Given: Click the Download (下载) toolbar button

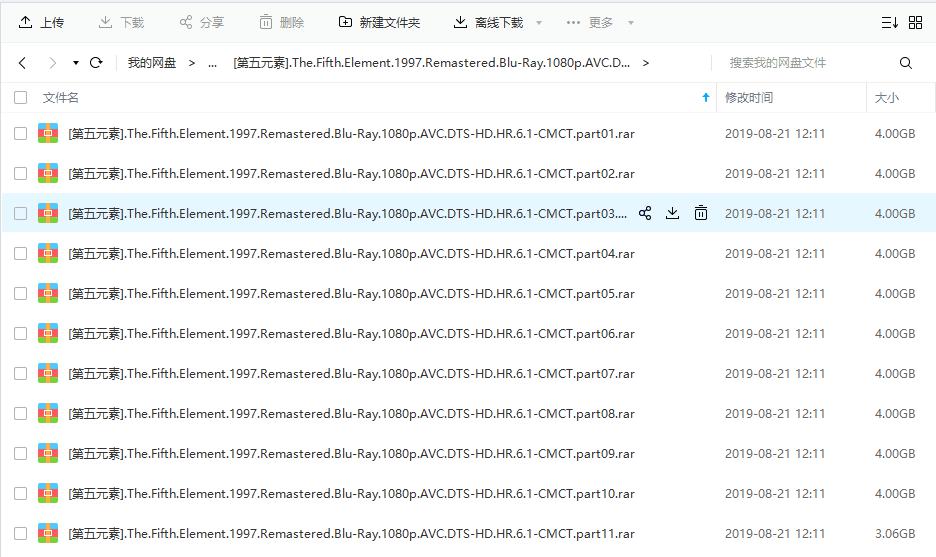Looking at the screenshot, I should [x=121, y=23].
